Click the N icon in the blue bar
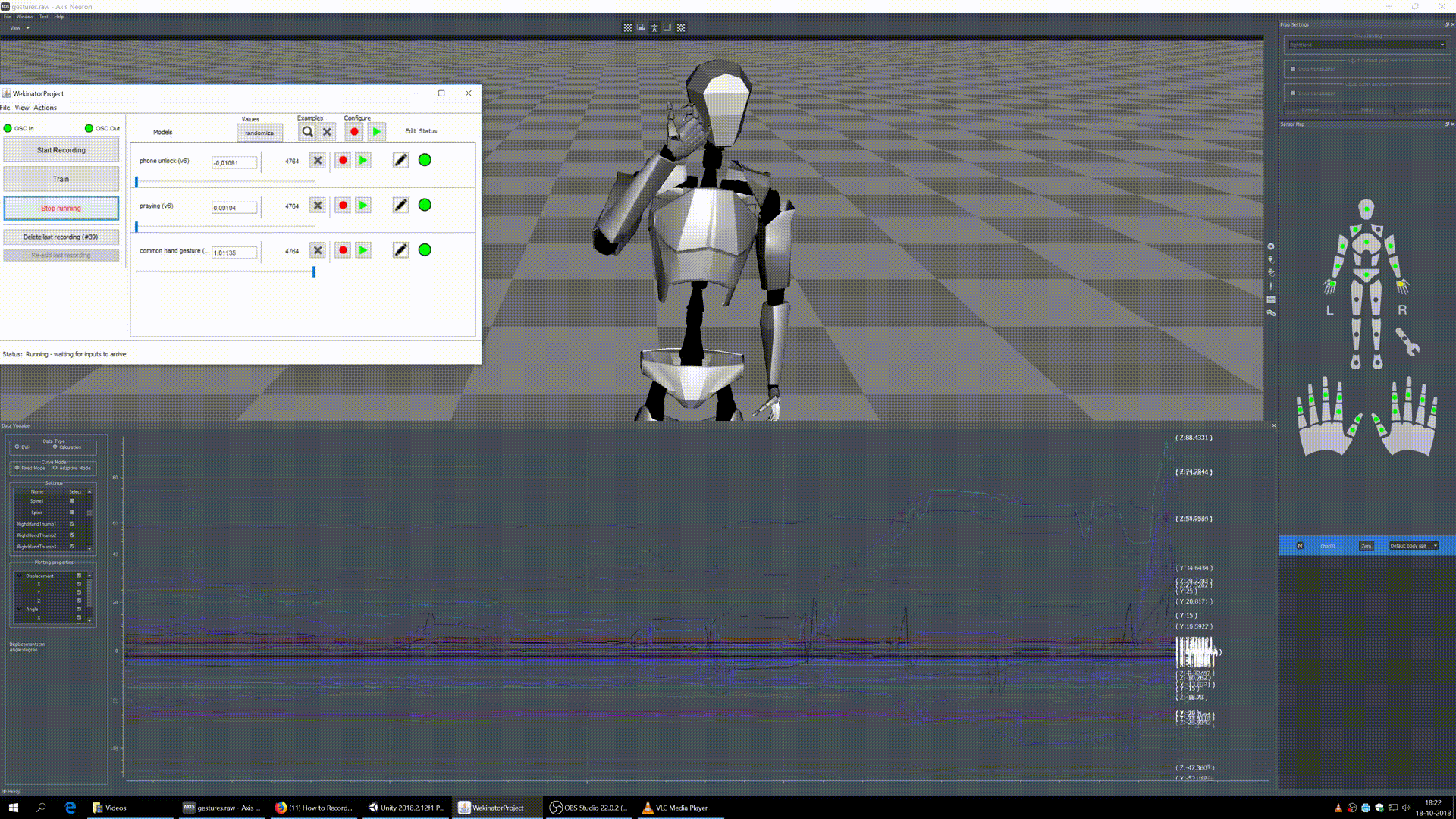This screenshot has width=1456, height=819. pyautogui.click(x=1300, y=546)
